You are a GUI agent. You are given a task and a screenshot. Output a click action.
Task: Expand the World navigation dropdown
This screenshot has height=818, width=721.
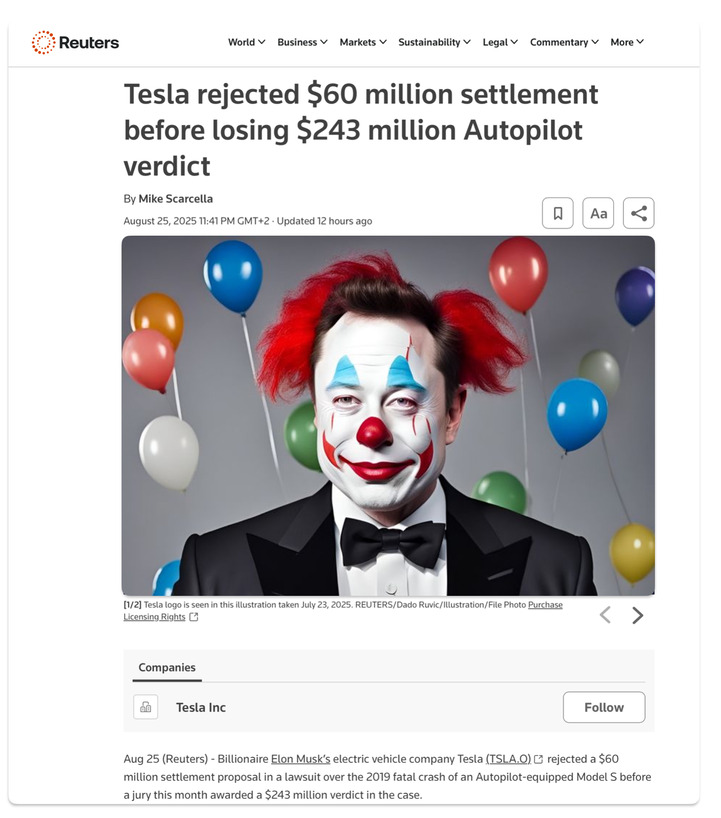click(x=246, y=42)
